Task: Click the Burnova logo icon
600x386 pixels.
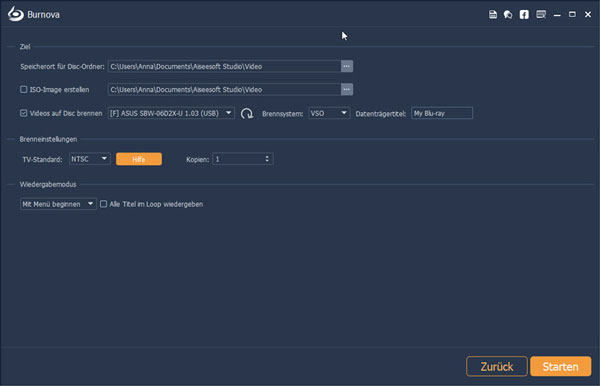Action: [16, 14]
